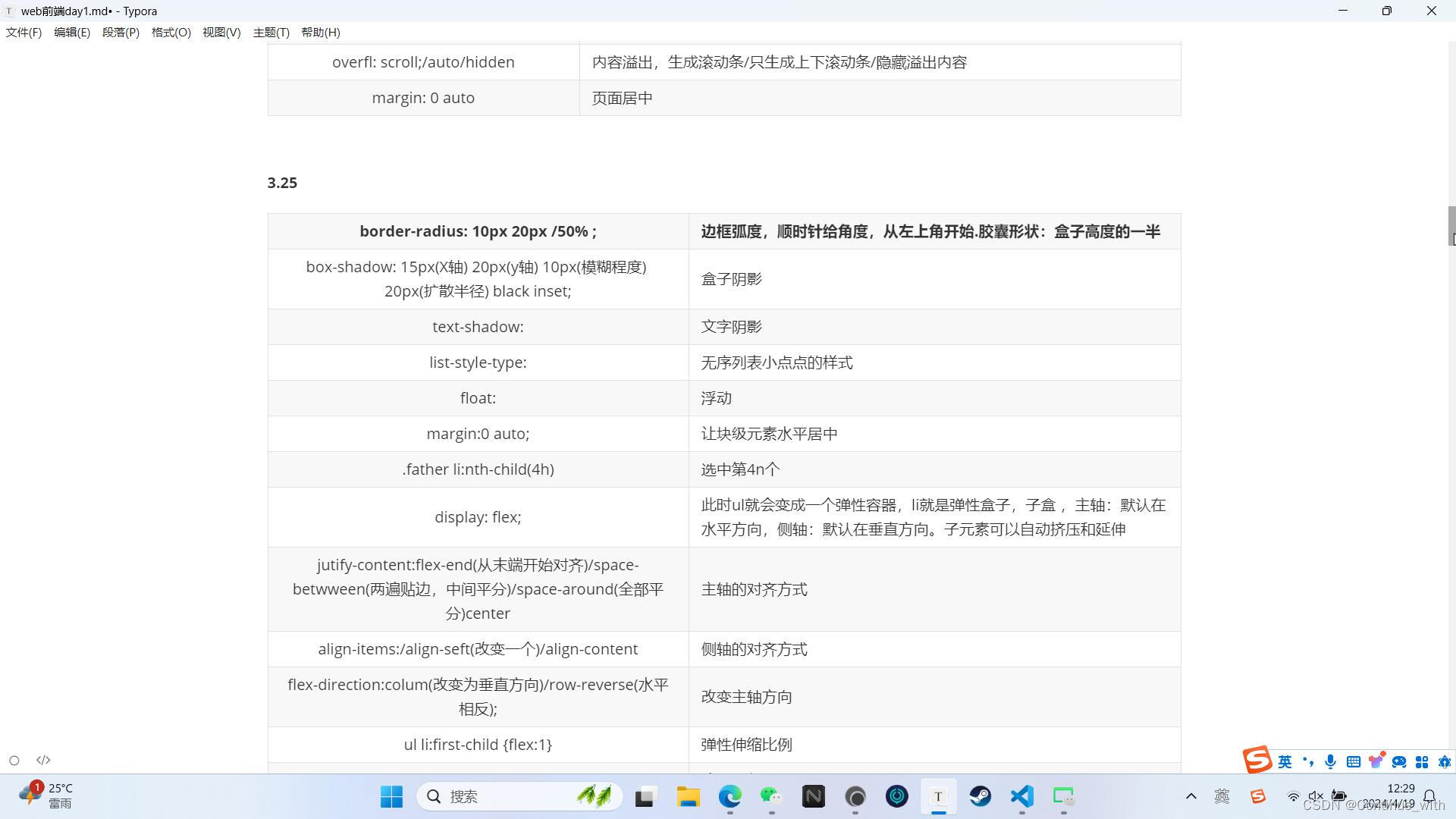Click Sogou punctuation mode icon

pos(1307,761)
